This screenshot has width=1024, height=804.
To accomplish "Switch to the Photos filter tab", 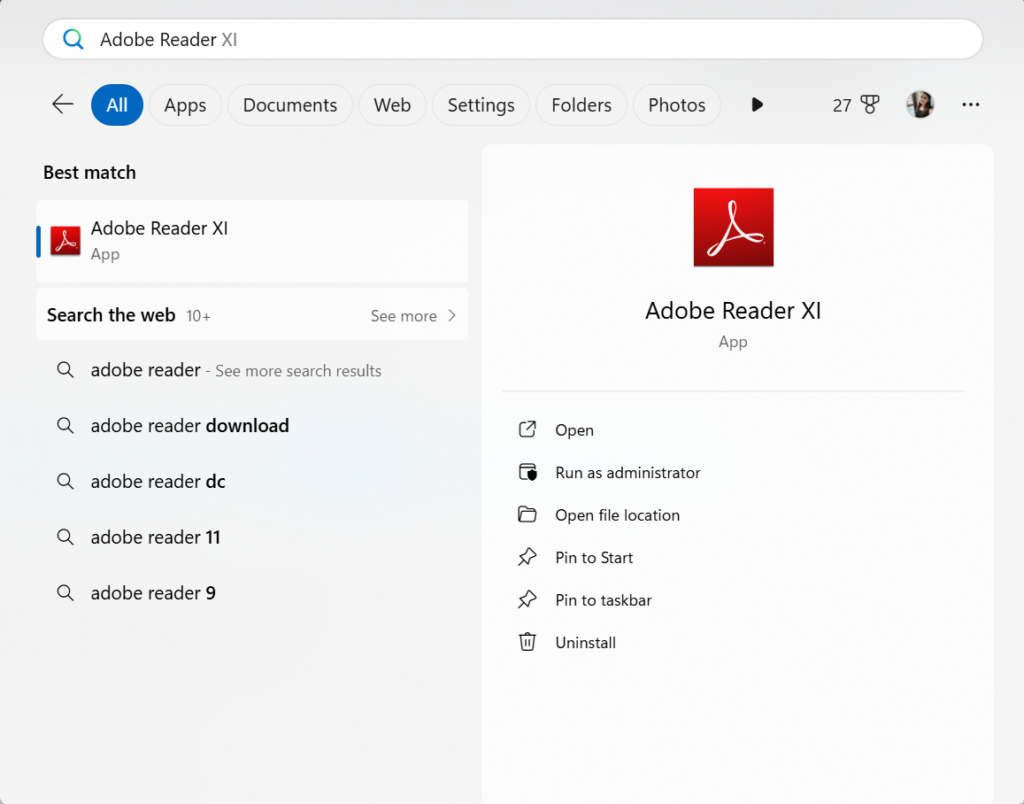I will coord(677,105).
